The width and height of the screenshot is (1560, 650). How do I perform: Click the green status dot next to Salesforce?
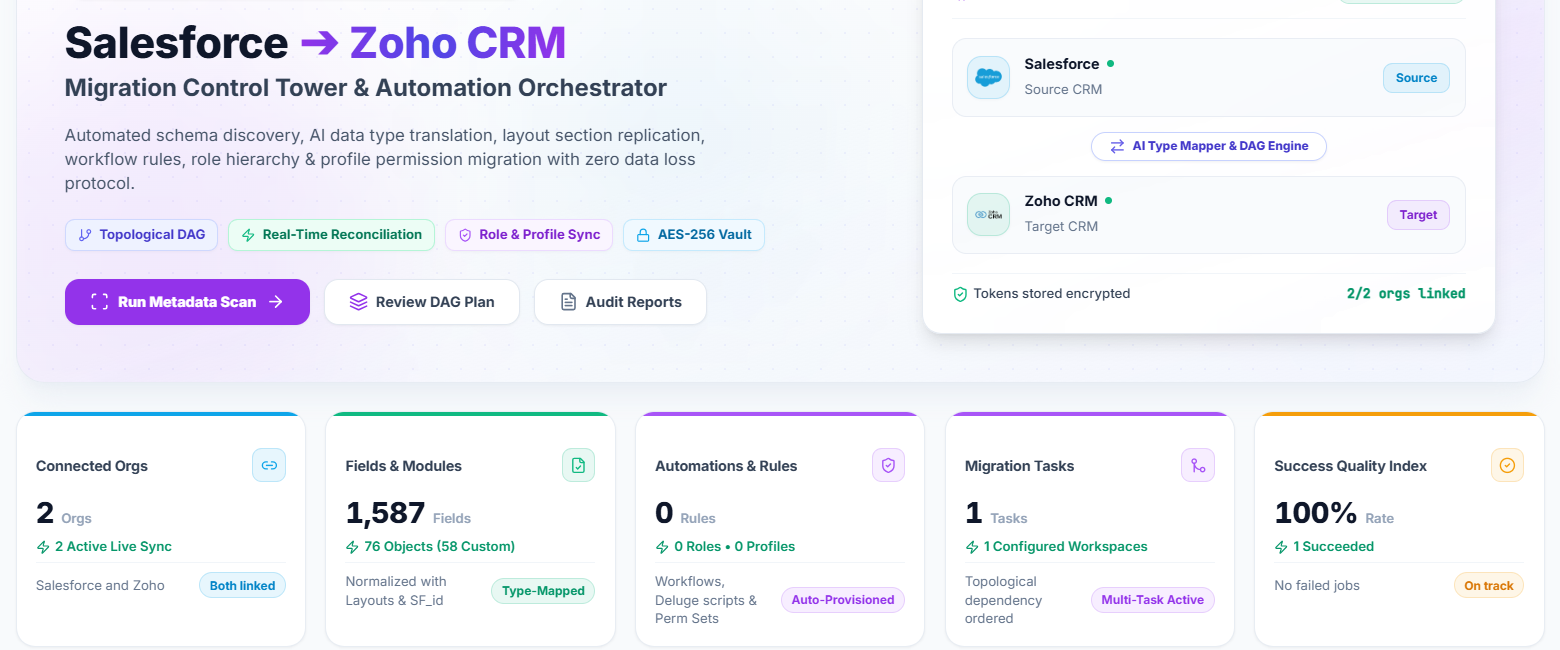coord(1110,64)
